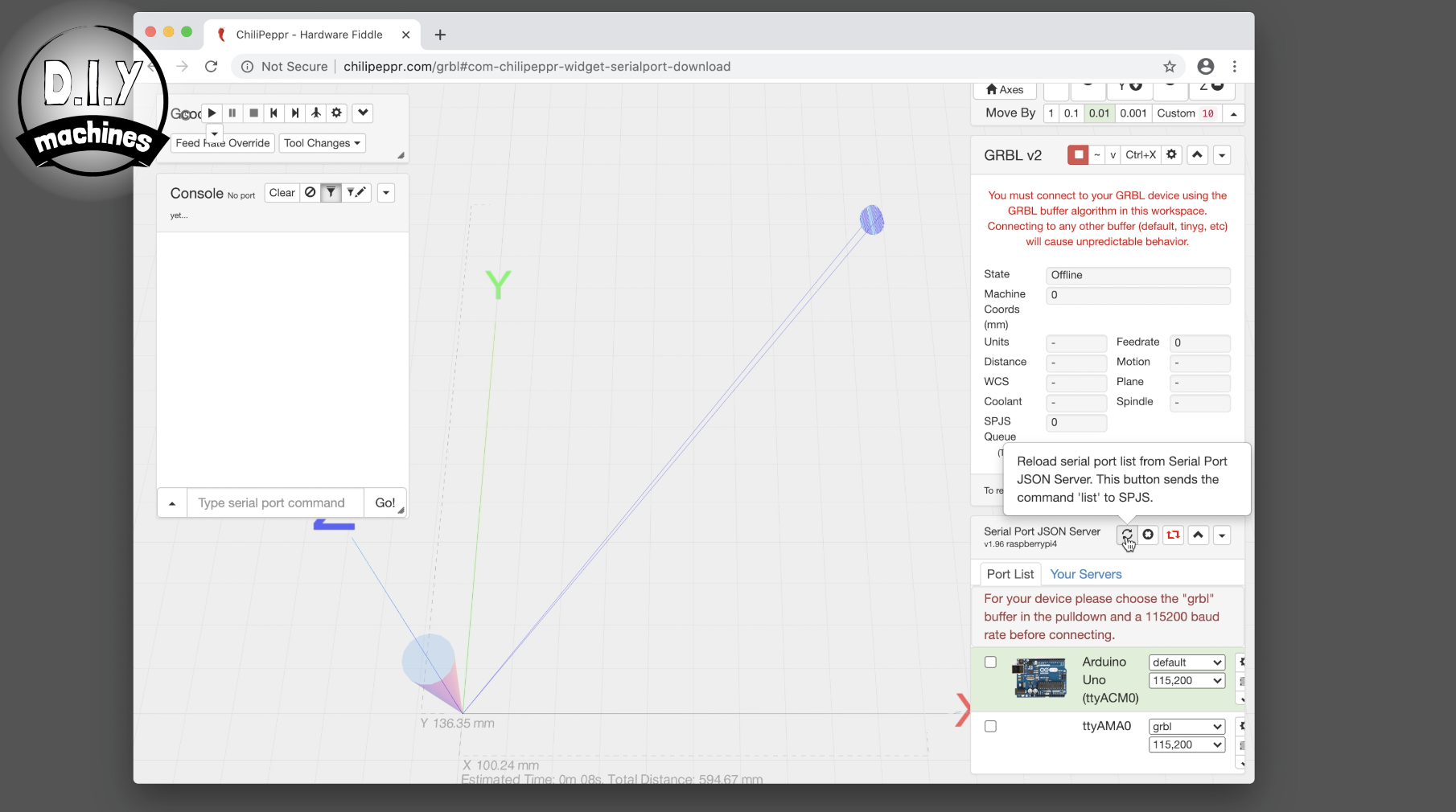Image resolution: width=1456 pixels, height=812 pixels.
Task: Set Move By to 0.001
Action: point(1133,113)
